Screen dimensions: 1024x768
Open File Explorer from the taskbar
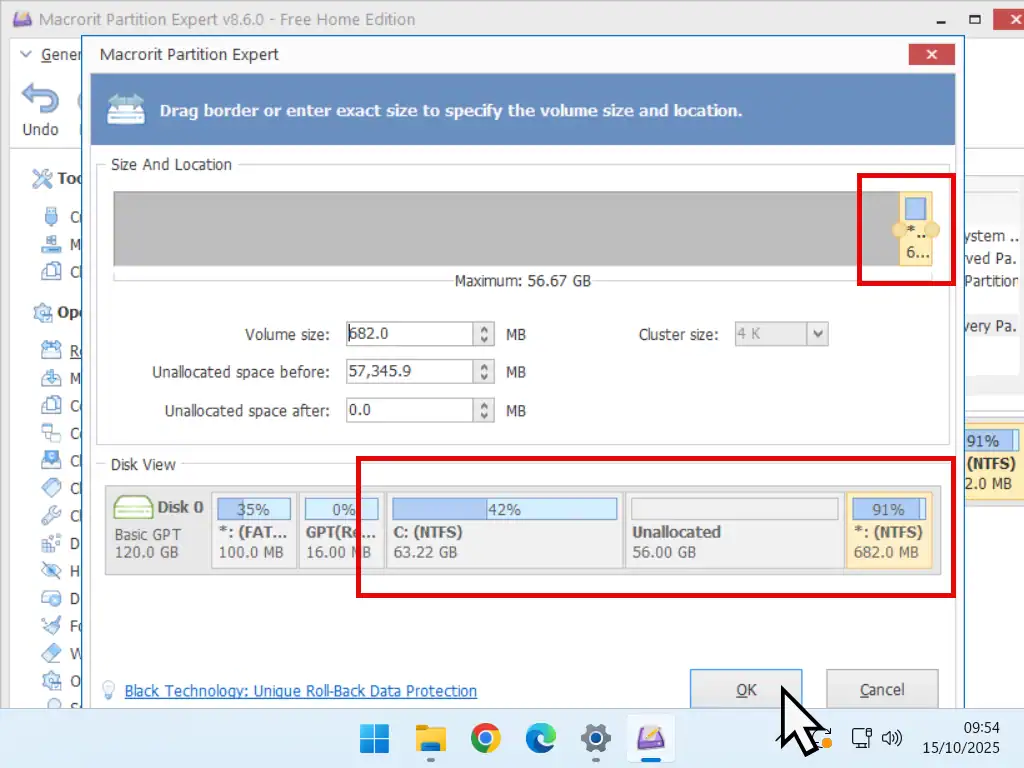tap(431, 739)
